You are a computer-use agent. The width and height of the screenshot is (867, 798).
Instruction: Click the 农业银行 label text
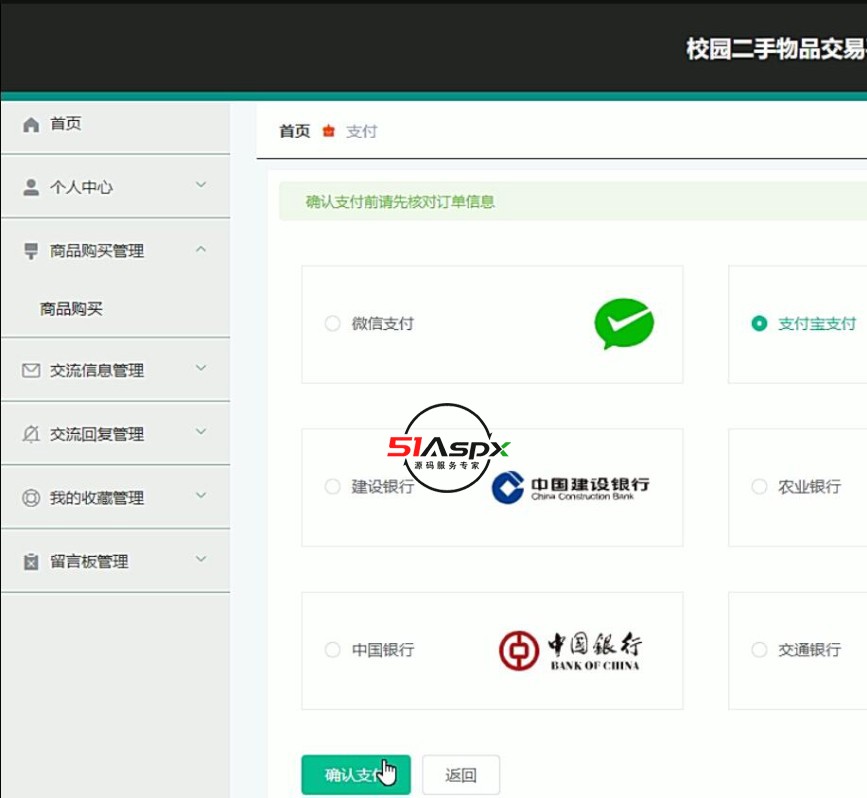click(809, 487)
